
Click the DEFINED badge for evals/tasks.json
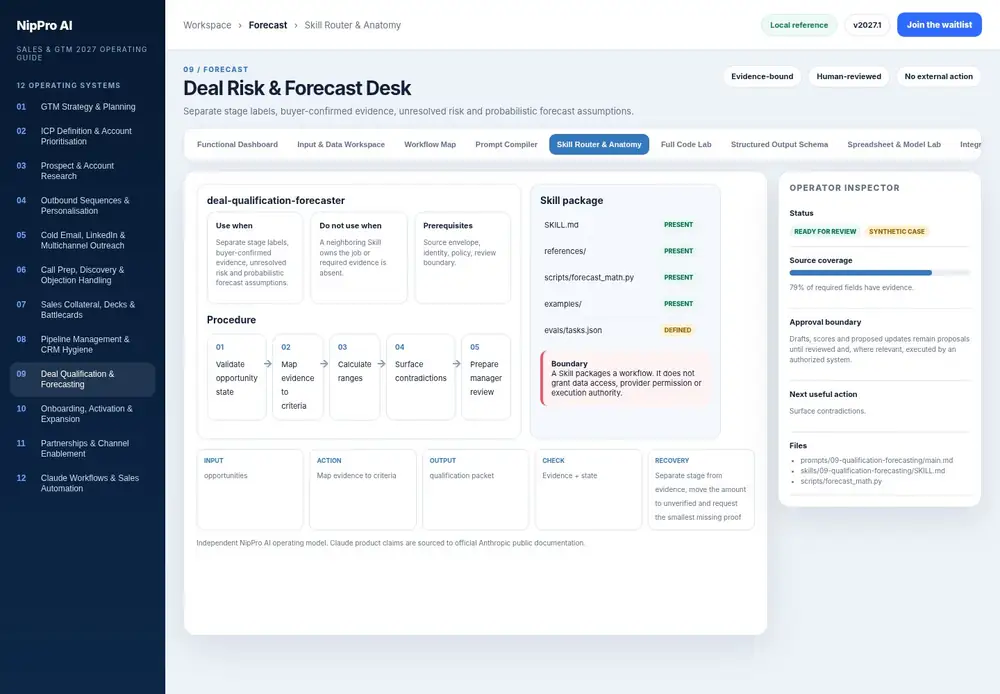pos(677,330)
